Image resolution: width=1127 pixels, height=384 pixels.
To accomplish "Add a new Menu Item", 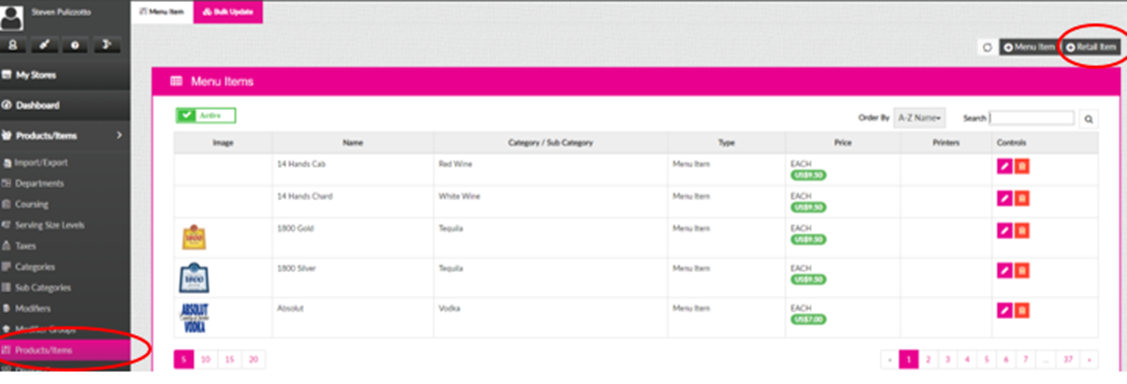I will click(1029, 47).
